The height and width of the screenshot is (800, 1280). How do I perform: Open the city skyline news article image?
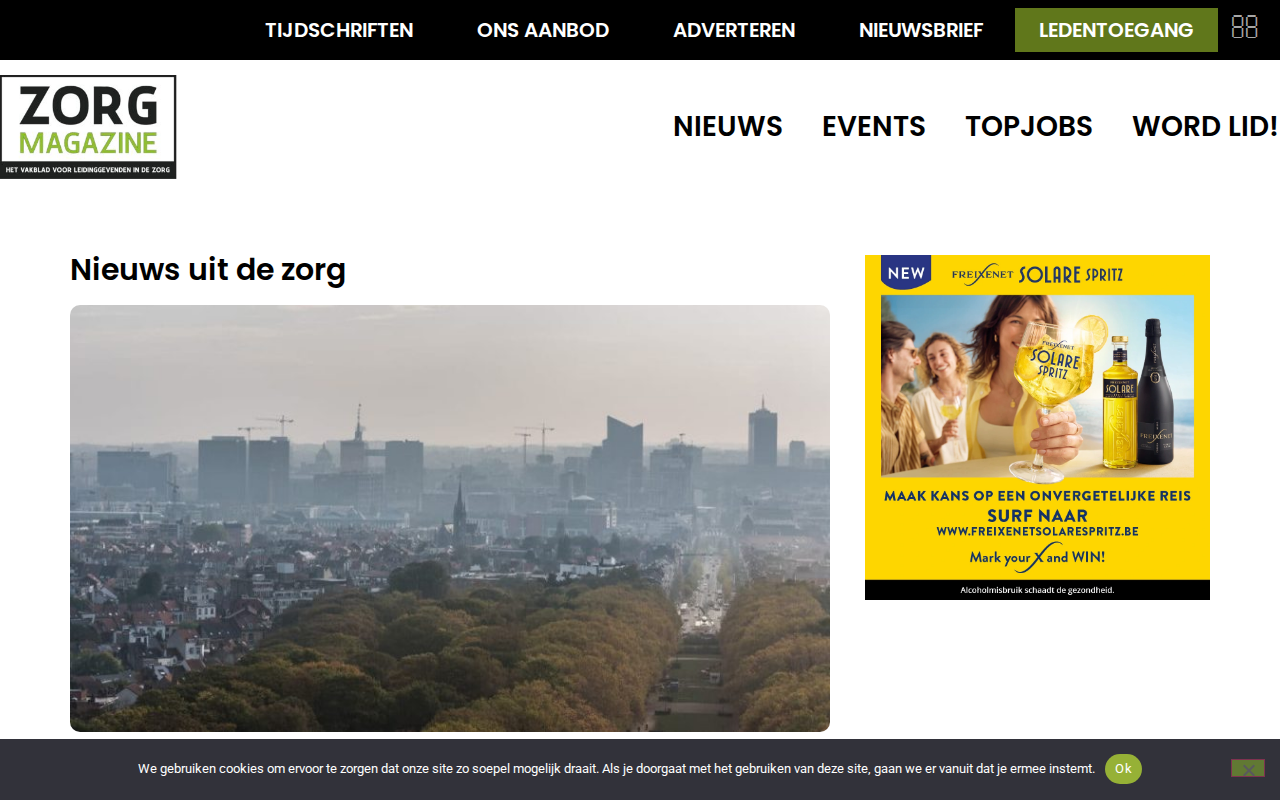coord(450,518)
